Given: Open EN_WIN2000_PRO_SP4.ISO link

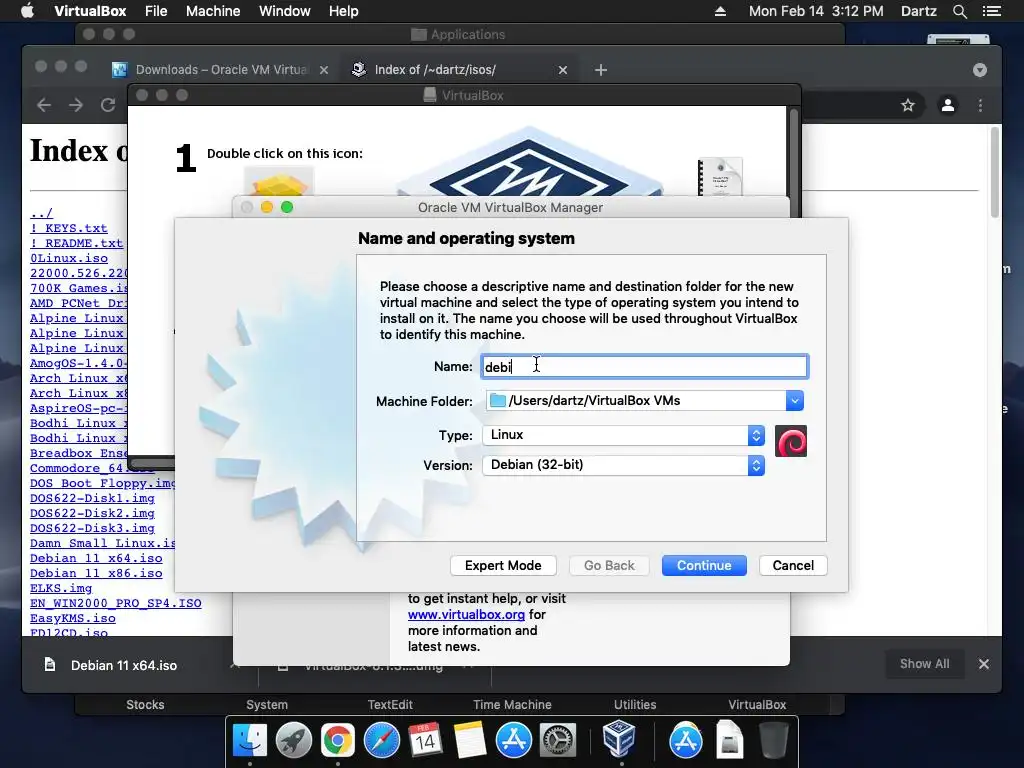Looking at the screenshot, I should [116, 603].
